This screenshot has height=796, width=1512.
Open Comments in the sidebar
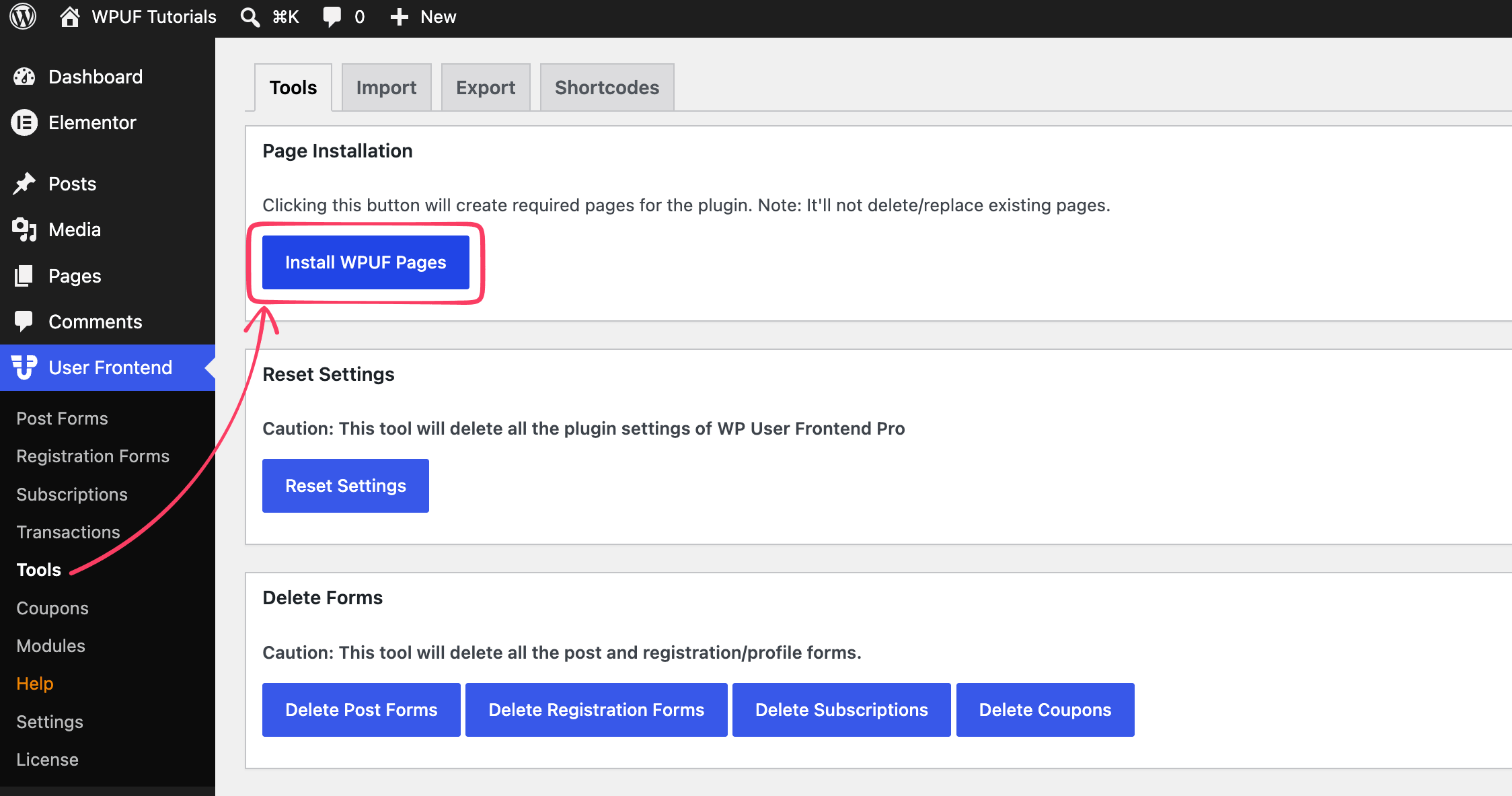pos(108,322)
